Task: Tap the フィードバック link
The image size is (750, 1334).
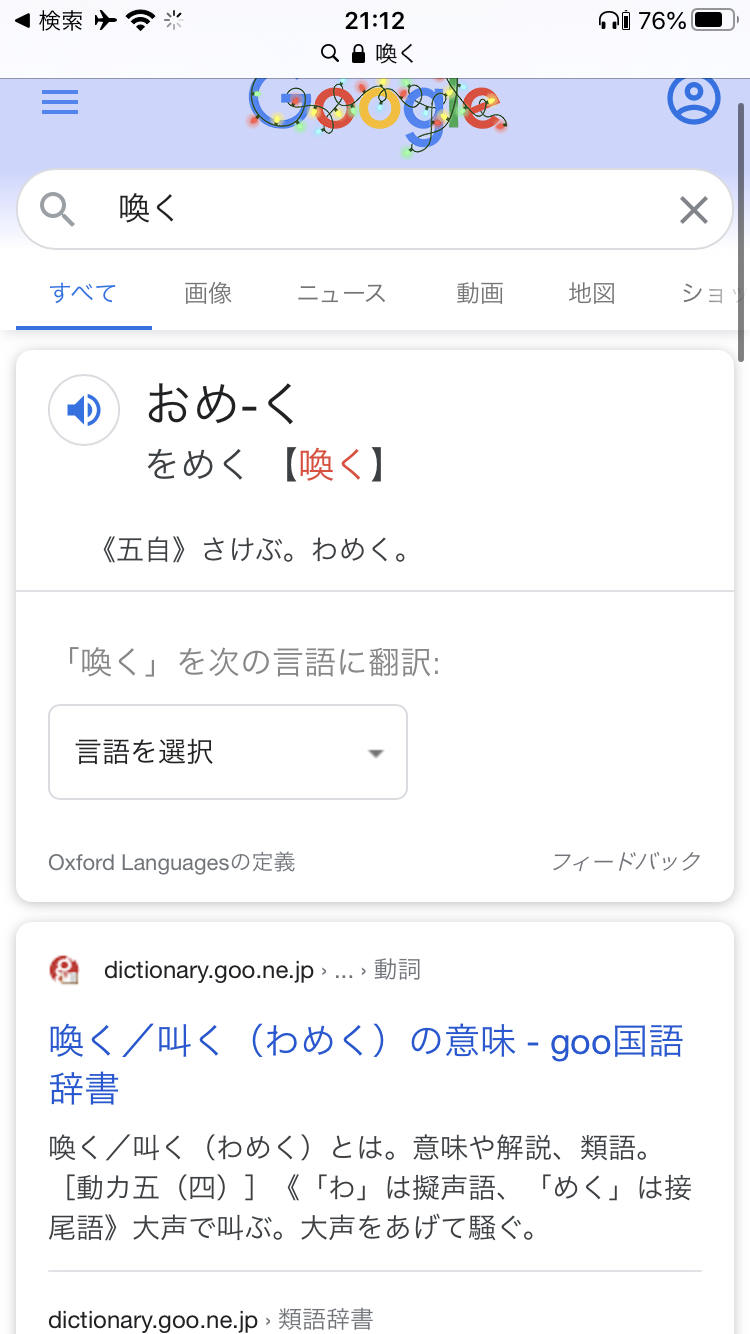Action: [626, 861]
